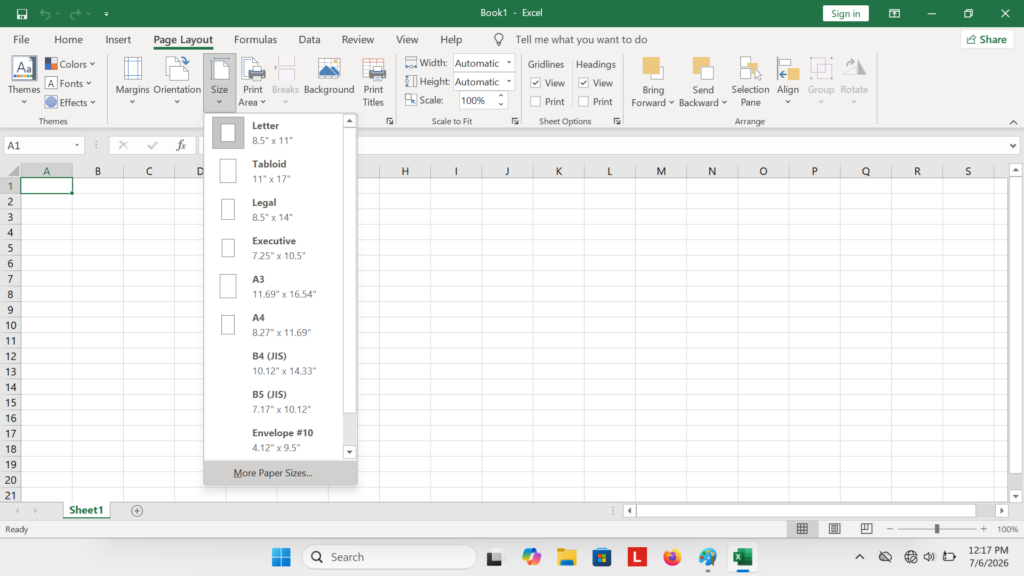
Task: Open Customize Quick Access Toolbar dropdown
Action: pyautogui.click(x=106, y=14)
